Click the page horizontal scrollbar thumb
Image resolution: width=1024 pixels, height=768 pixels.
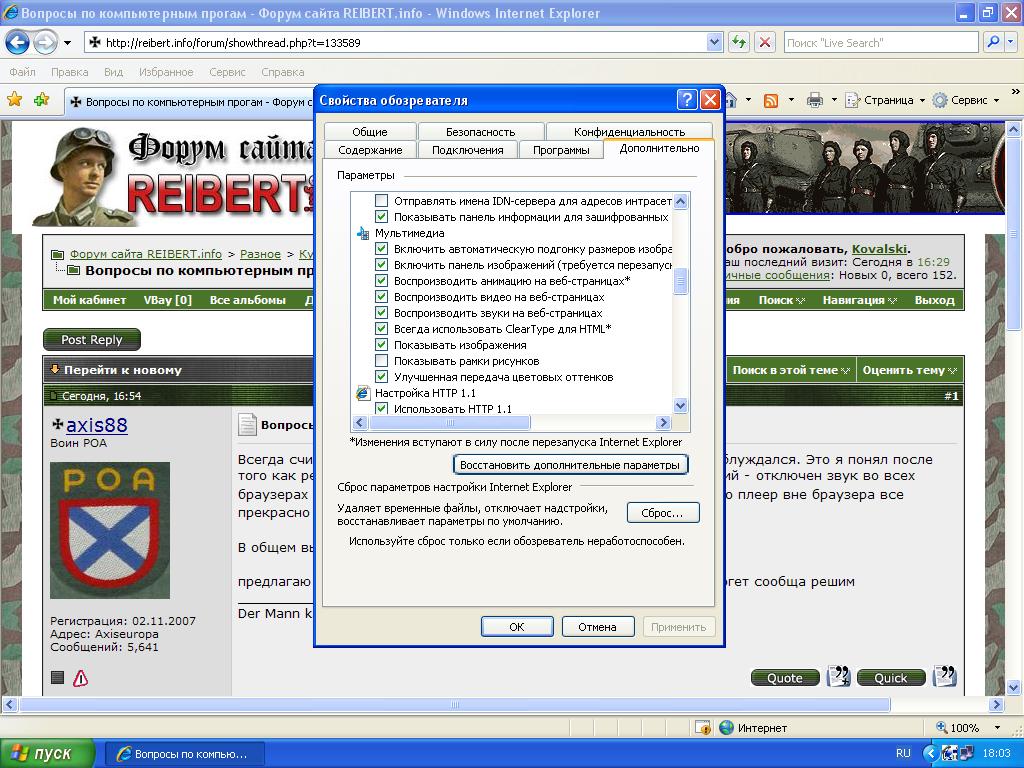tap(455, 705)
